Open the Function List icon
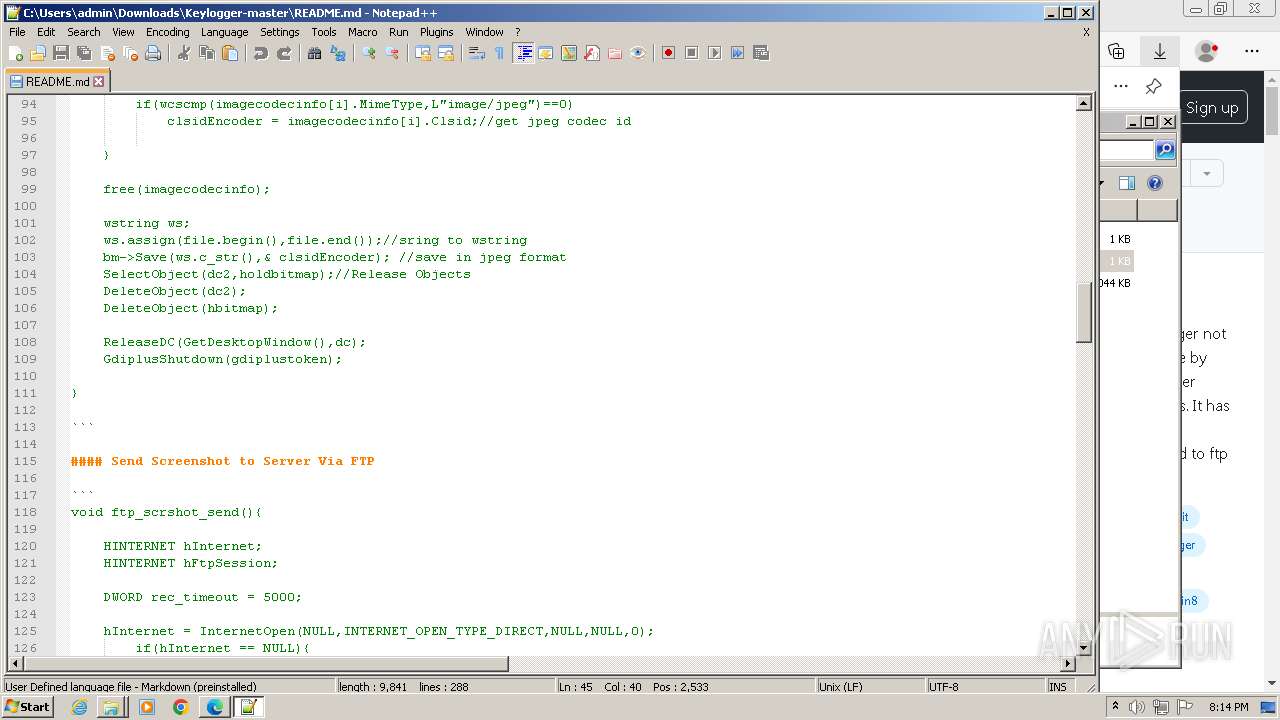 pyautogui.click(x=592, y=53)
